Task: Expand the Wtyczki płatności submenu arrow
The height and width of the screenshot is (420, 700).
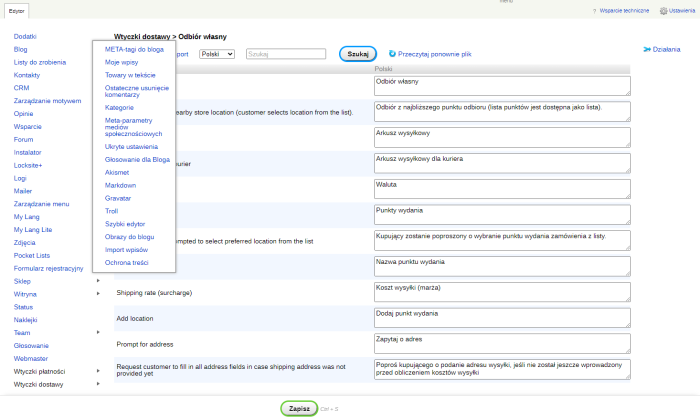Action: click(97, 371)
